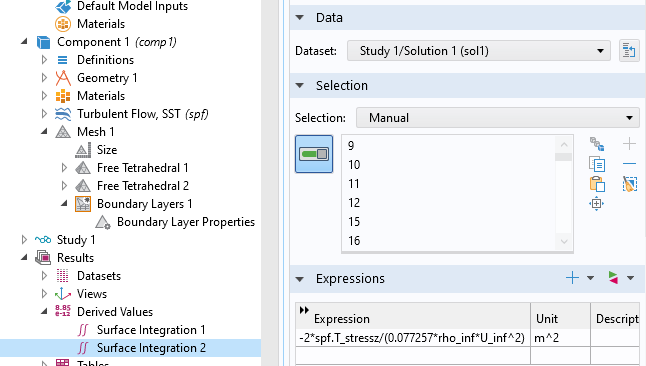Click the Zoom to Selection icon

[597, 204]
